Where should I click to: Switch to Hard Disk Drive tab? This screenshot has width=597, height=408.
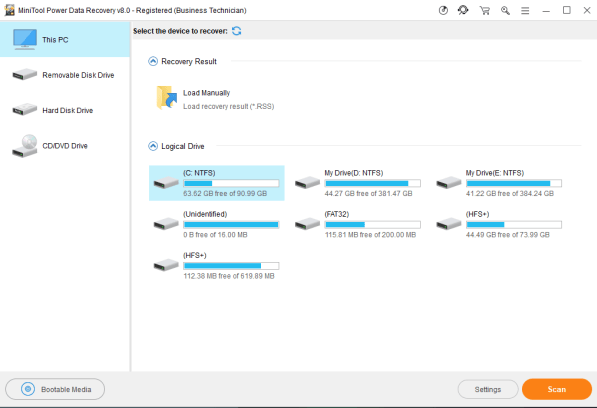(x=65, y=110)
